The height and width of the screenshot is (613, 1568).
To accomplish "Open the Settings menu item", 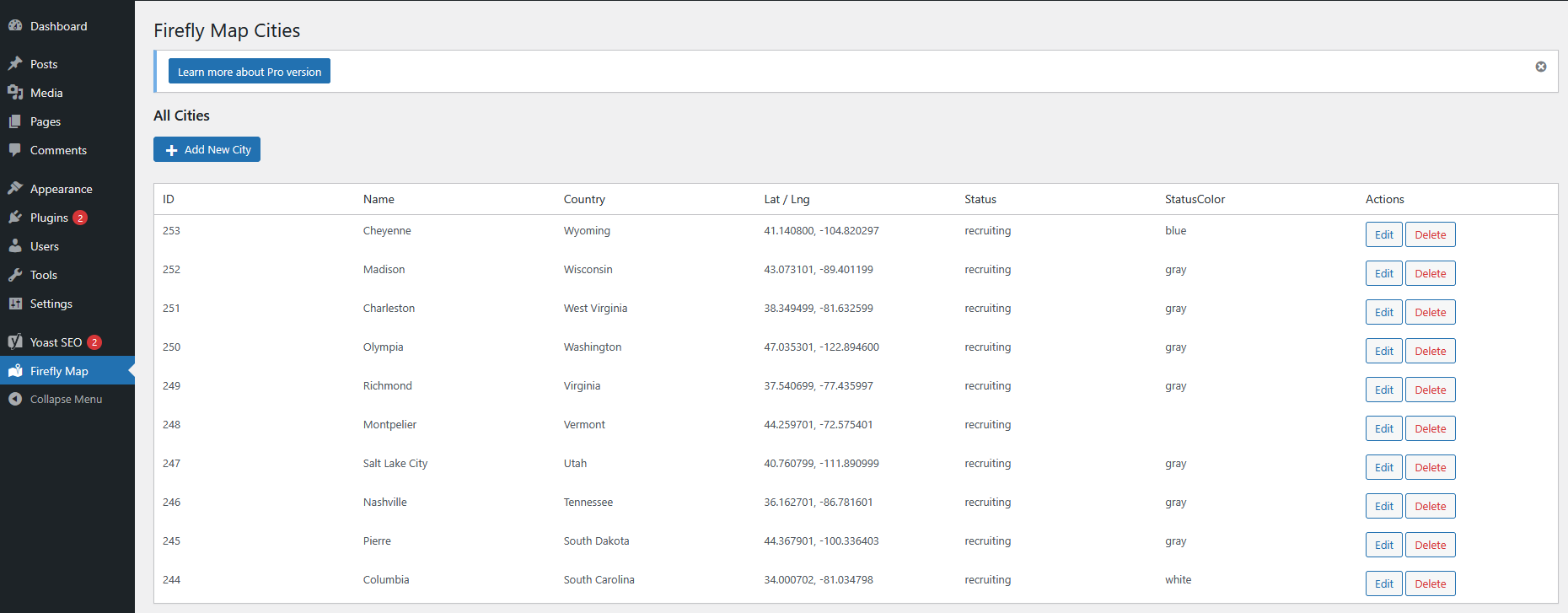I will [51, 304].
